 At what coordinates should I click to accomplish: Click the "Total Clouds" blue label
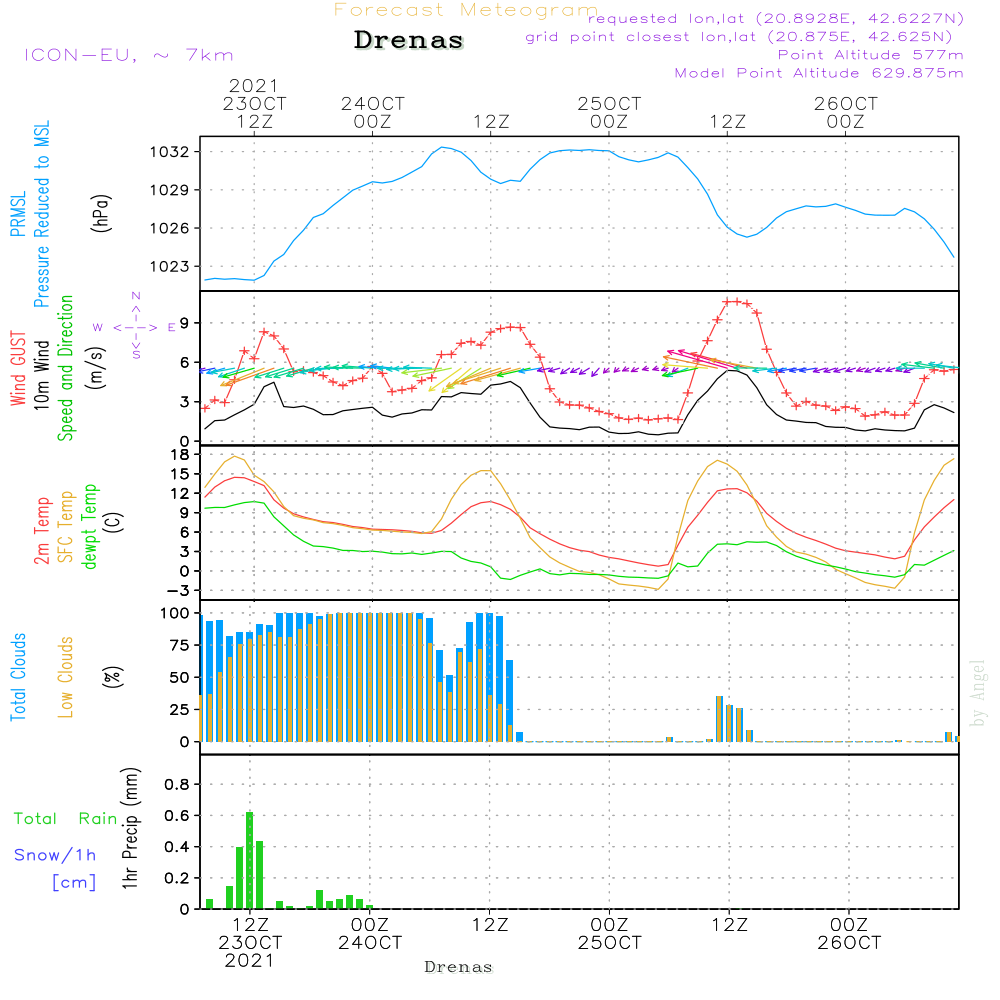(18, 677)
